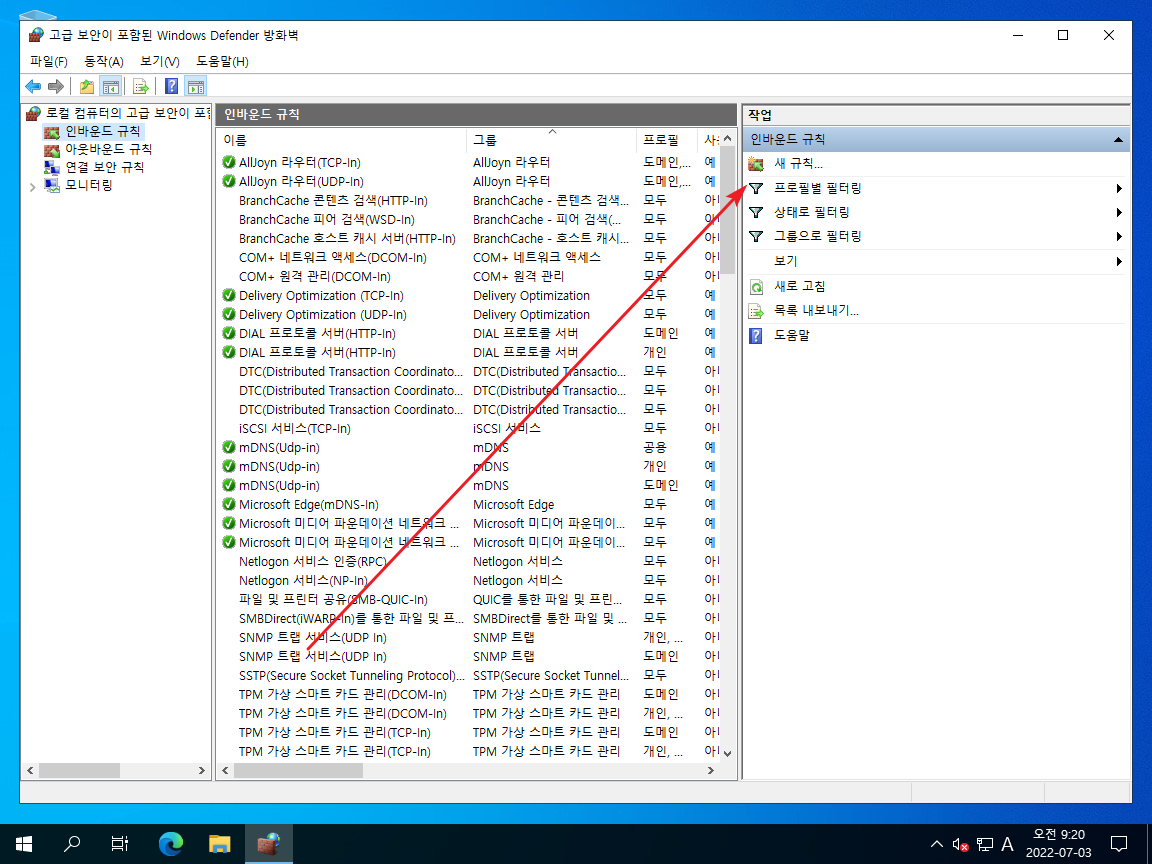Click the 연결 보안 규칙 tree icon
Screen dimensions: 1152x864
point(51,168)
